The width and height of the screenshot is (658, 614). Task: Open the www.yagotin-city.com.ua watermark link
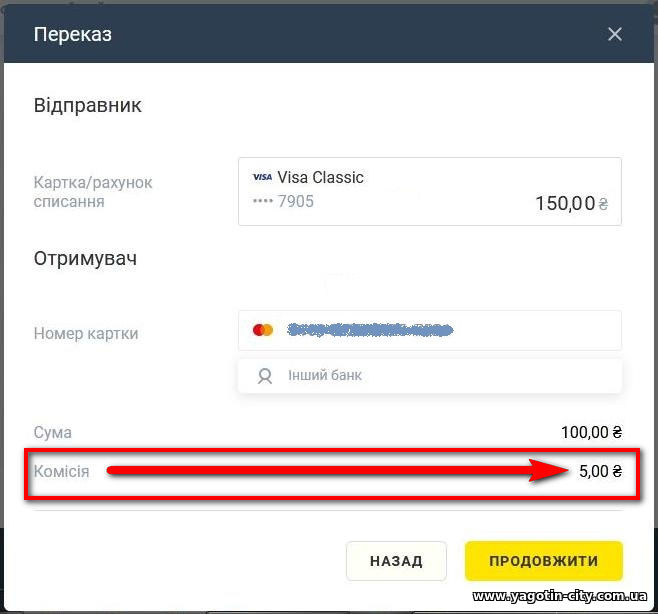(560, 596)
